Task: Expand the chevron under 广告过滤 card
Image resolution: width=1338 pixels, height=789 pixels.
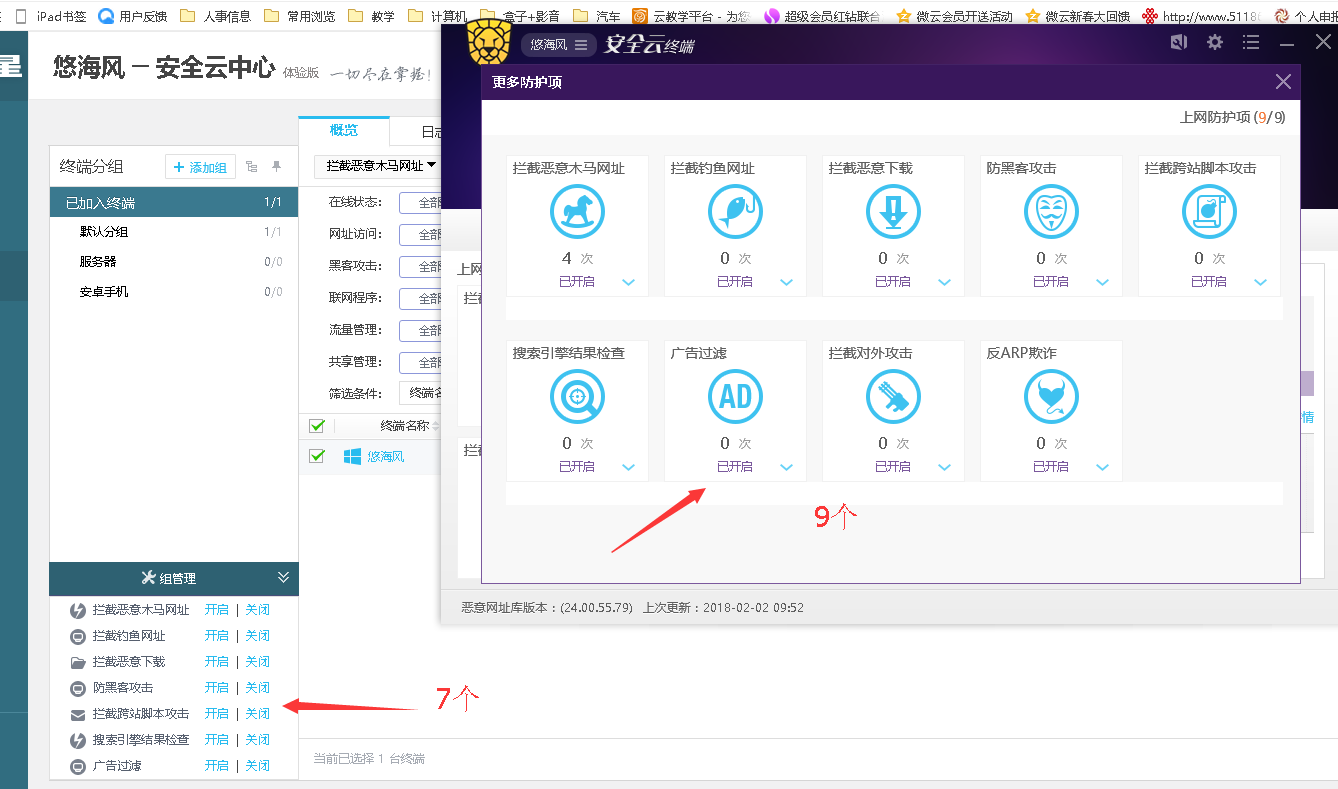Action: [x=786, y=467]
